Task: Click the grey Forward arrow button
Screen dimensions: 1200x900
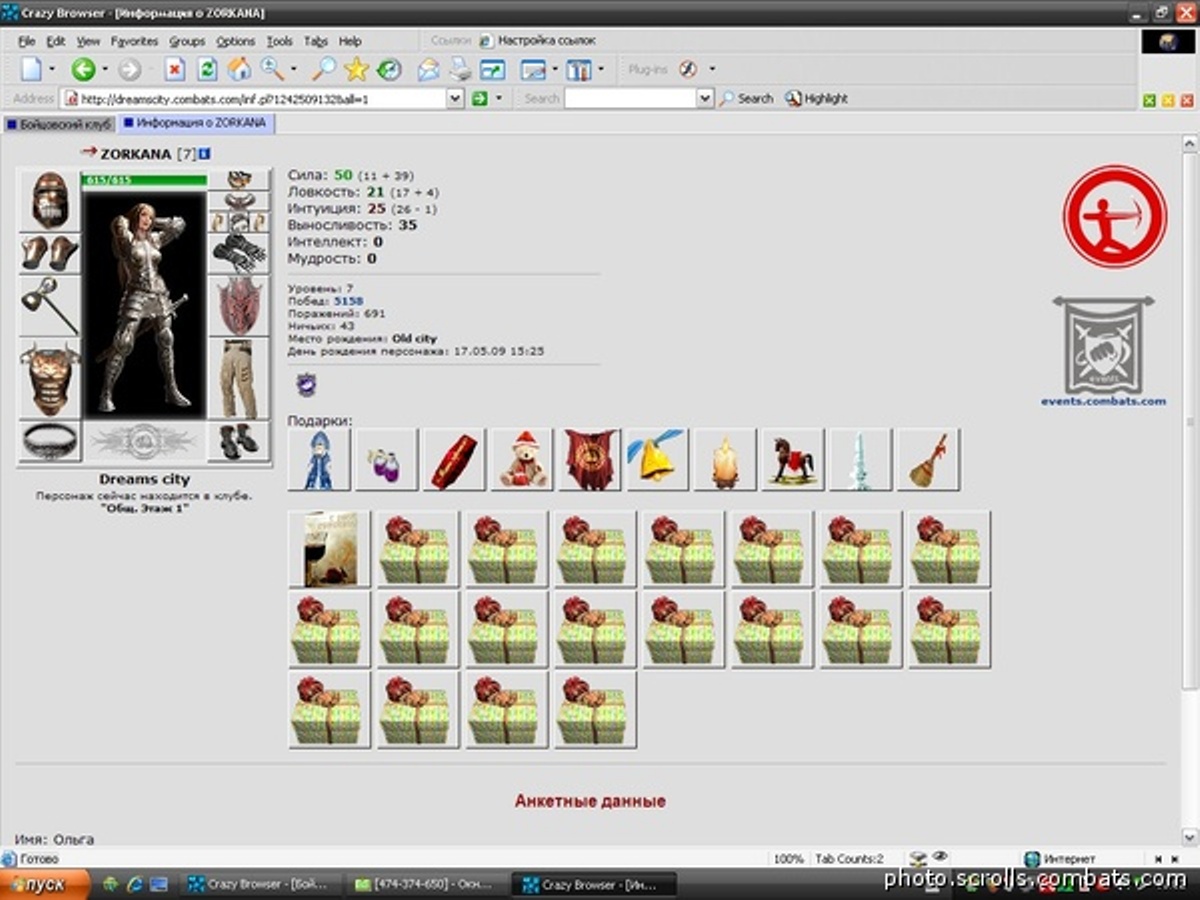Action: tap(129, 69)
